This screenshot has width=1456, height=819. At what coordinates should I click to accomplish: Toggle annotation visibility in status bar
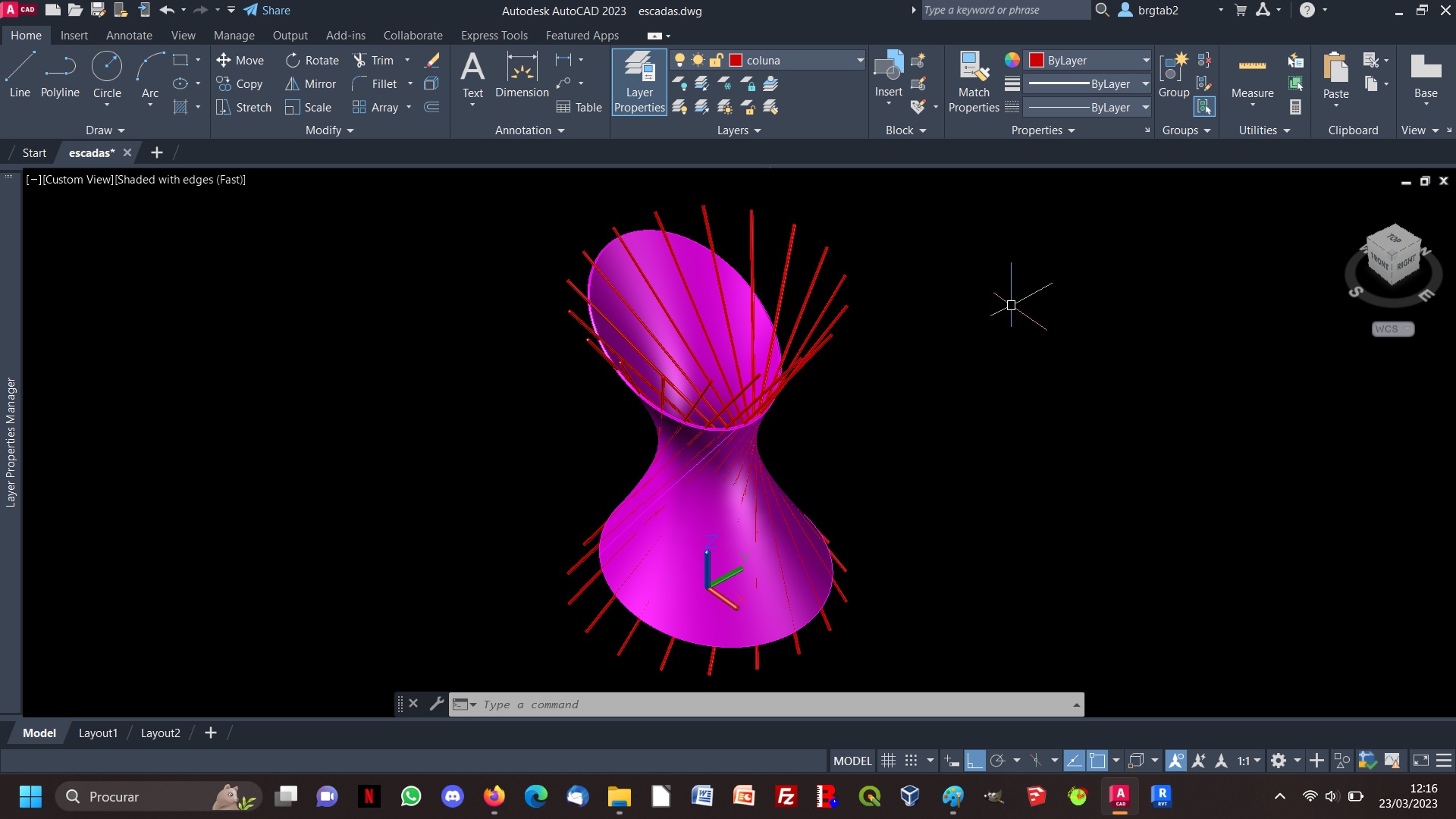pyautogui.click(x=1176, y=761)
